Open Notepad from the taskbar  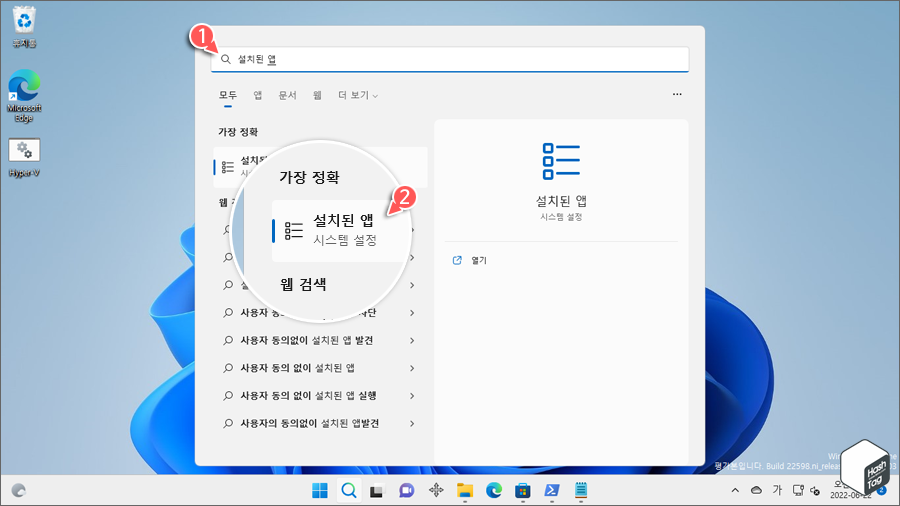click(581, 491)
